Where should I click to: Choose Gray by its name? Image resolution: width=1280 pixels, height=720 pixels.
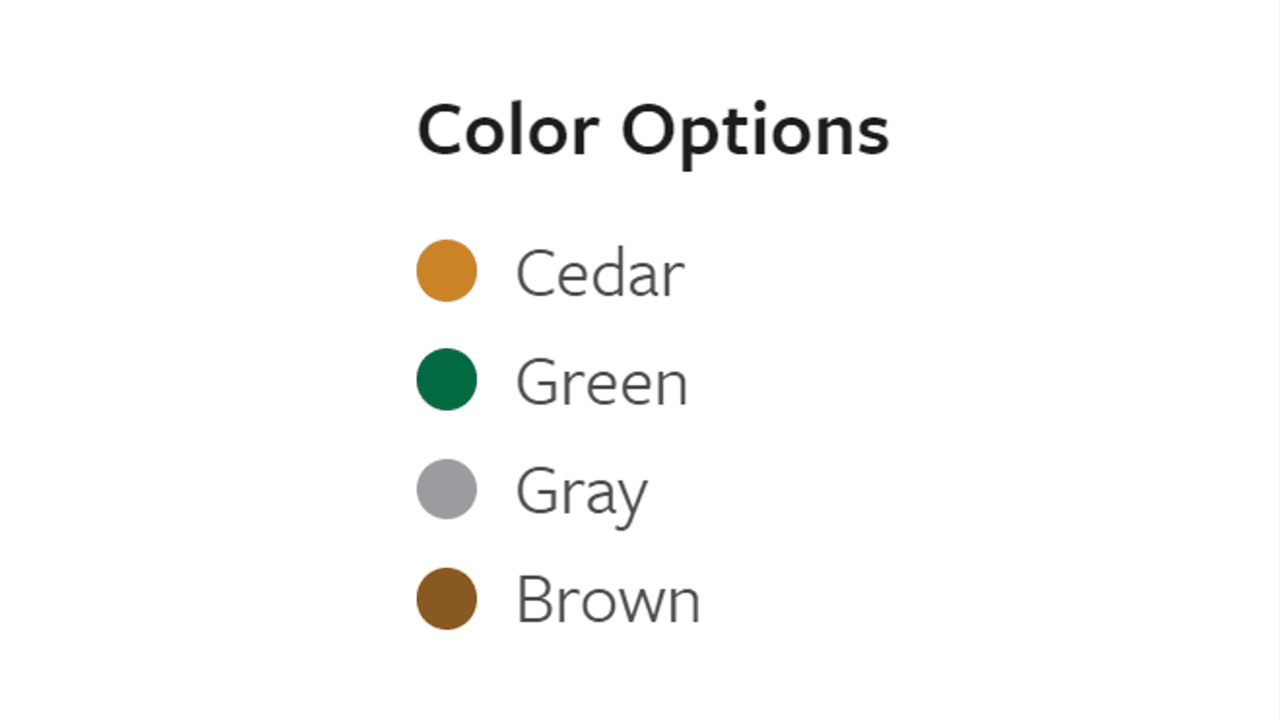[582, 492]
